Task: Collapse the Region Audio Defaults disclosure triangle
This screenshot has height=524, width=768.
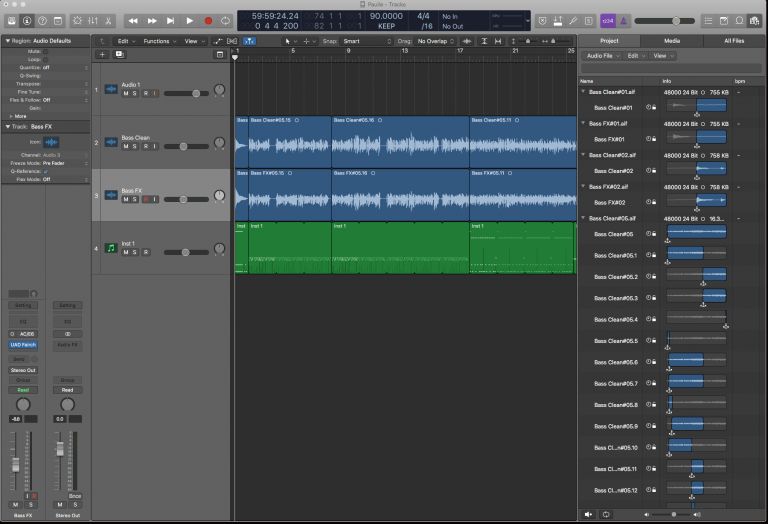Action: [7, 41]
